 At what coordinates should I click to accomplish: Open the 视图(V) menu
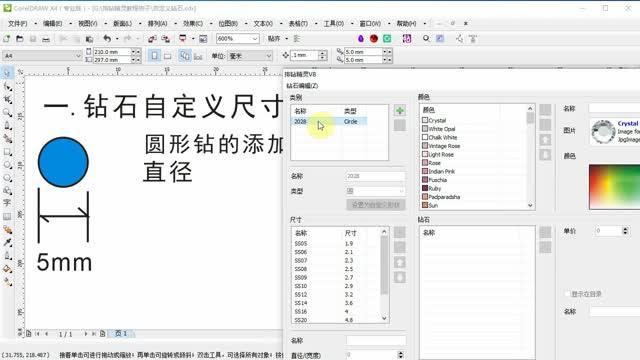click(88, 24)
